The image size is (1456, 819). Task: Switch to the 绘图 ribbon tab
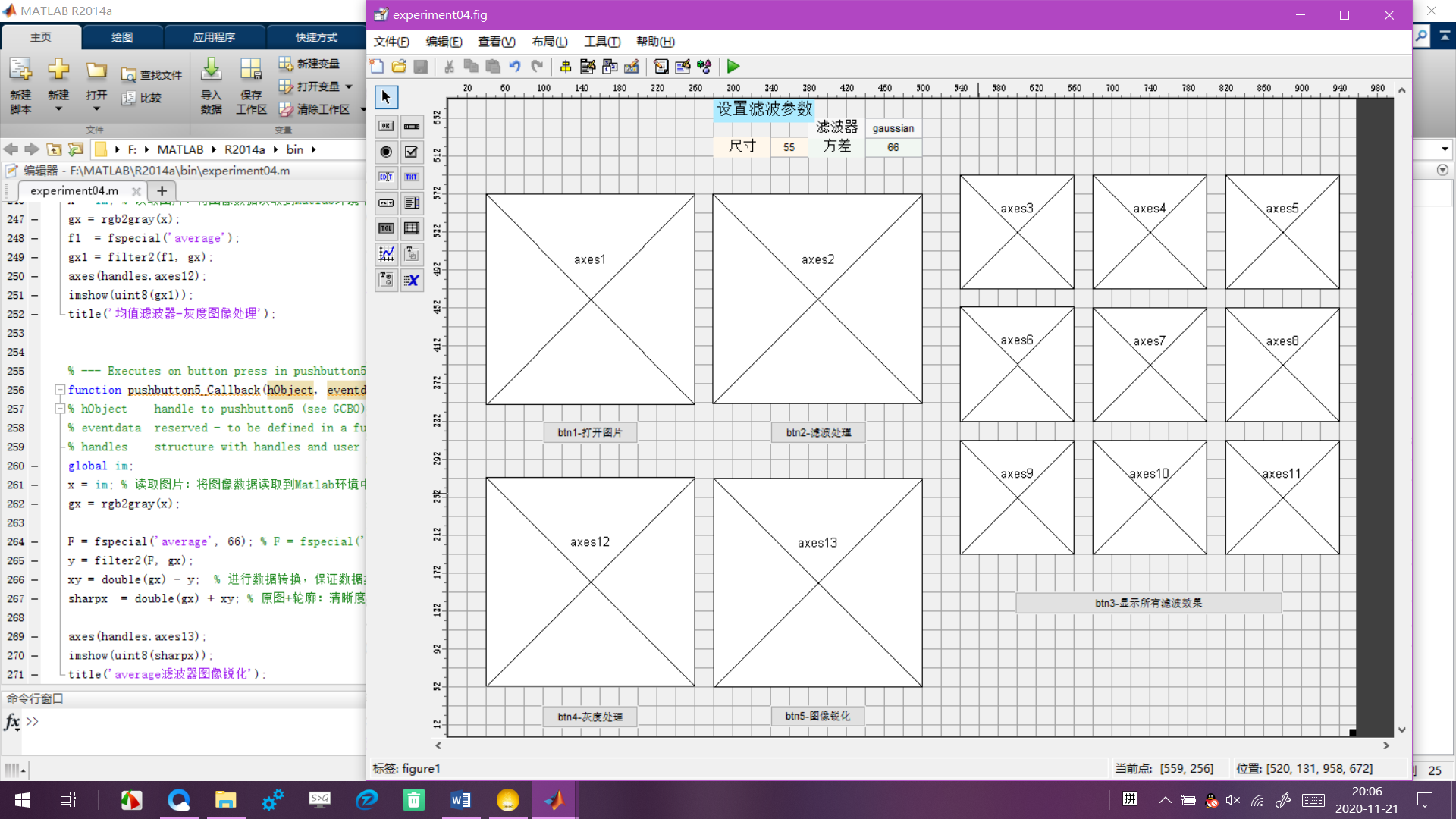[x=122, y=37]
